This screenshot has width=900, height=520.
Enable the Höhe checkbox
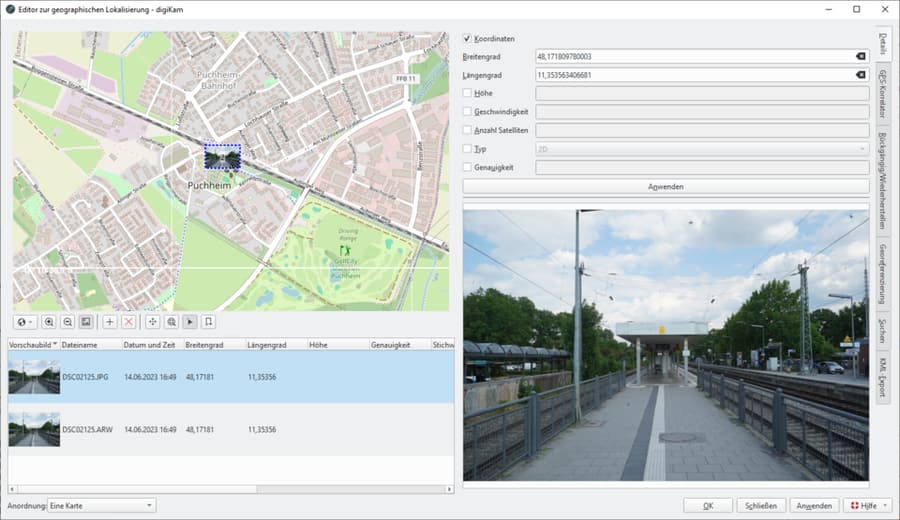pyautogui.click(x=467, y=93)
